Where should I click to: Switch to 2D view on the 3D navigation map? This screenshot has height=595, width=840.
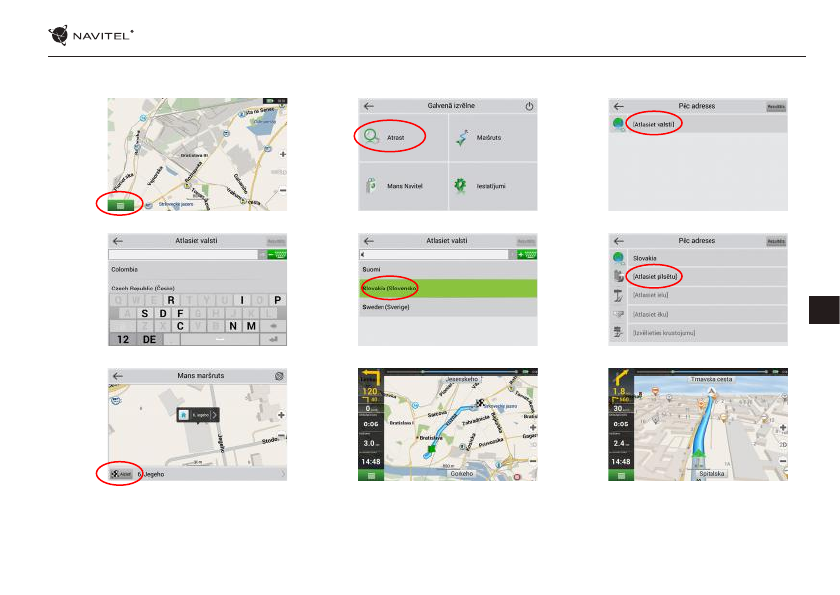[783, 445]
